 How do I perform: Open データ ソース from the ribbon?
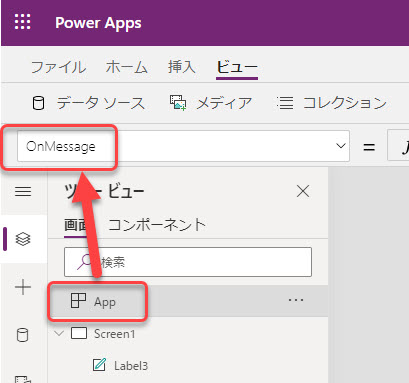[x=89, y=103]
